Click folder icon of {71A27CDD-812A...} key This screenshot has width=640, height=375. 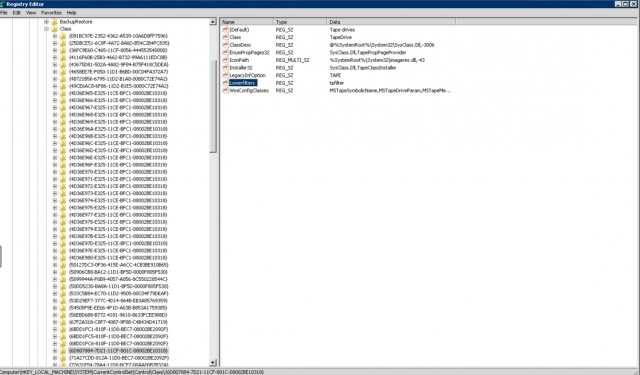click(x=63, y=358)
